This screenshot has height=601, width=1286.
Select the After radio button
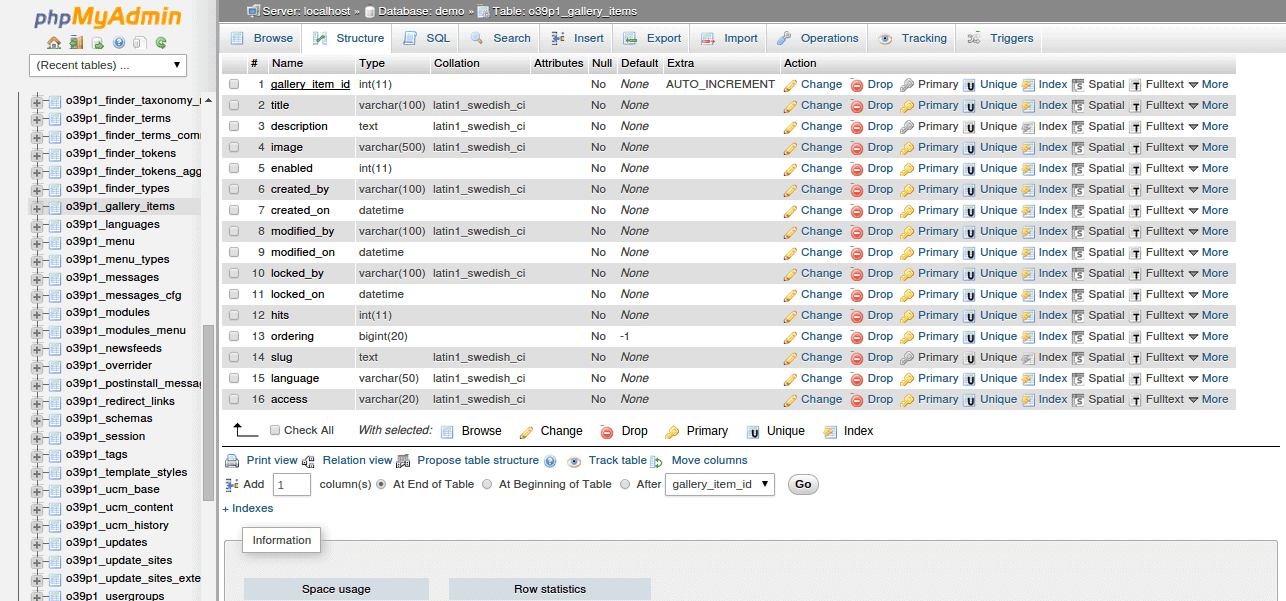pos(625,484)
